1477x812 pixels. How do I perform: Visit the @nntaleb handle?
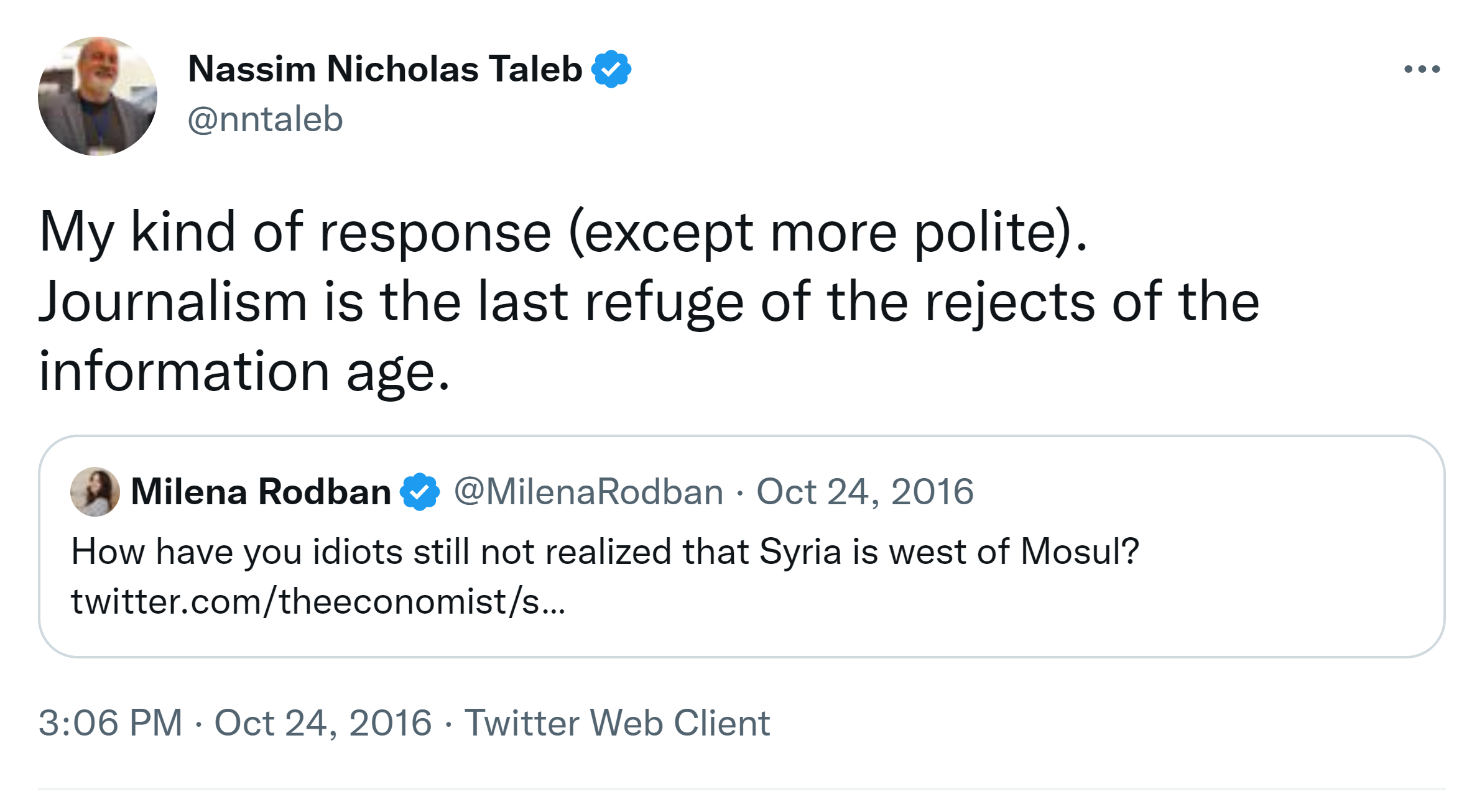[266, 119]
